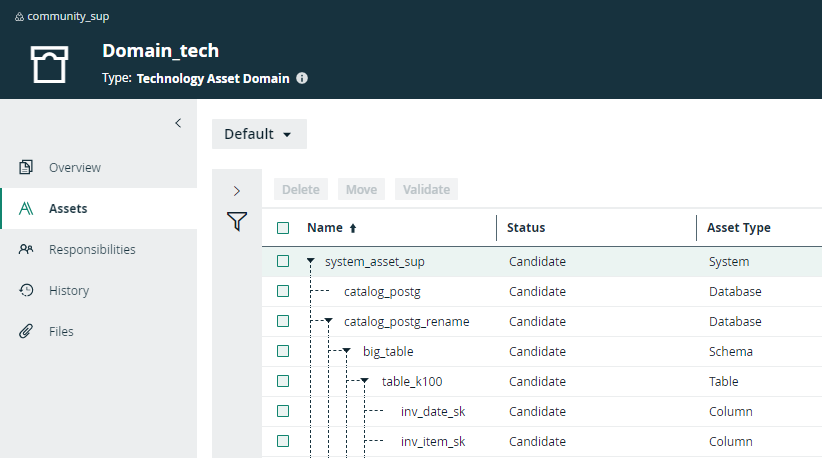Click the info icon beside Technology Asset Domain
The height and width of the screenshot is (458, 822).
(x=302, y=78)
